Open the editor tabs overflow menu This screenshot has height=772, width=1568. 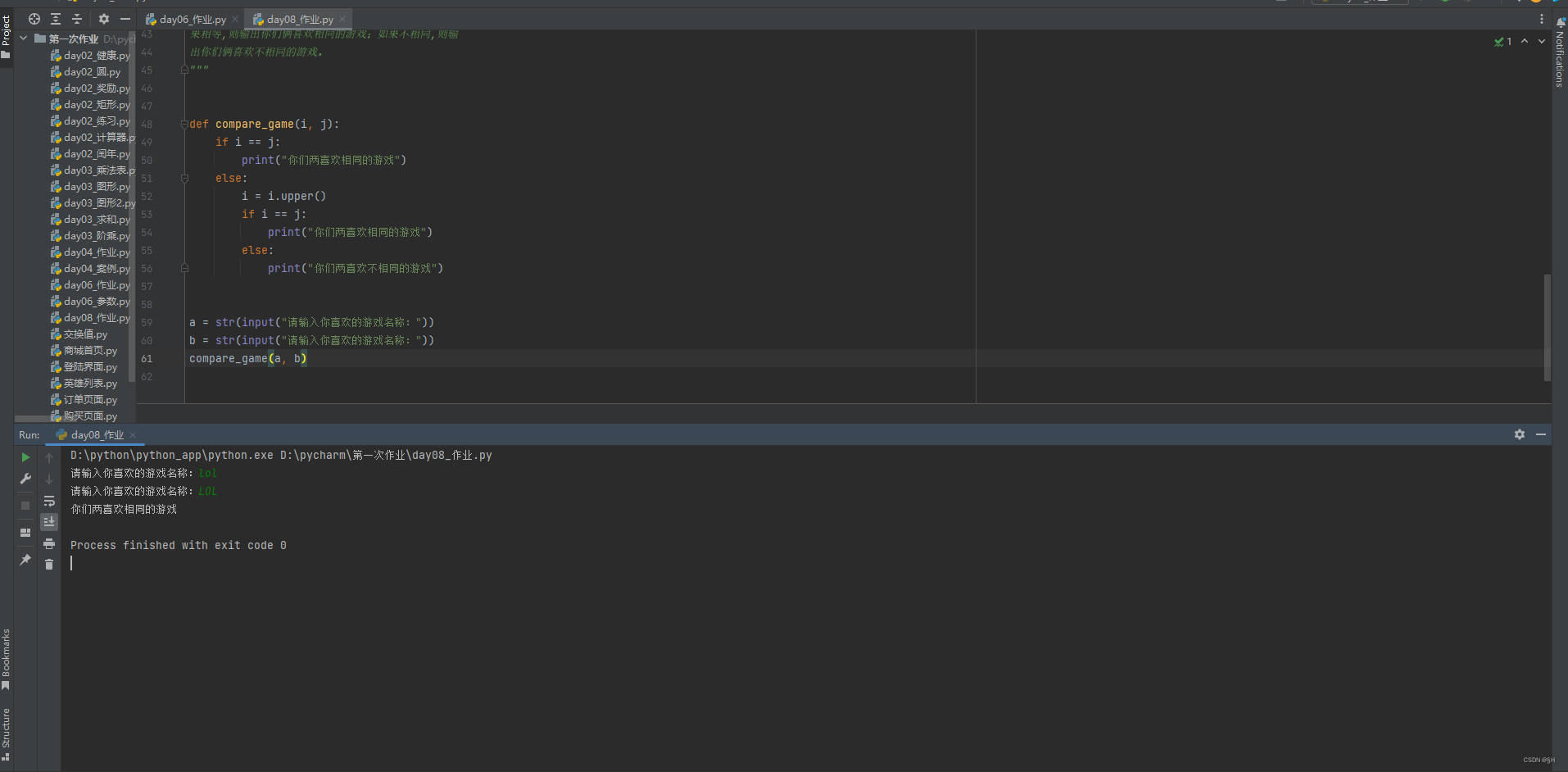coord(1541,19)
